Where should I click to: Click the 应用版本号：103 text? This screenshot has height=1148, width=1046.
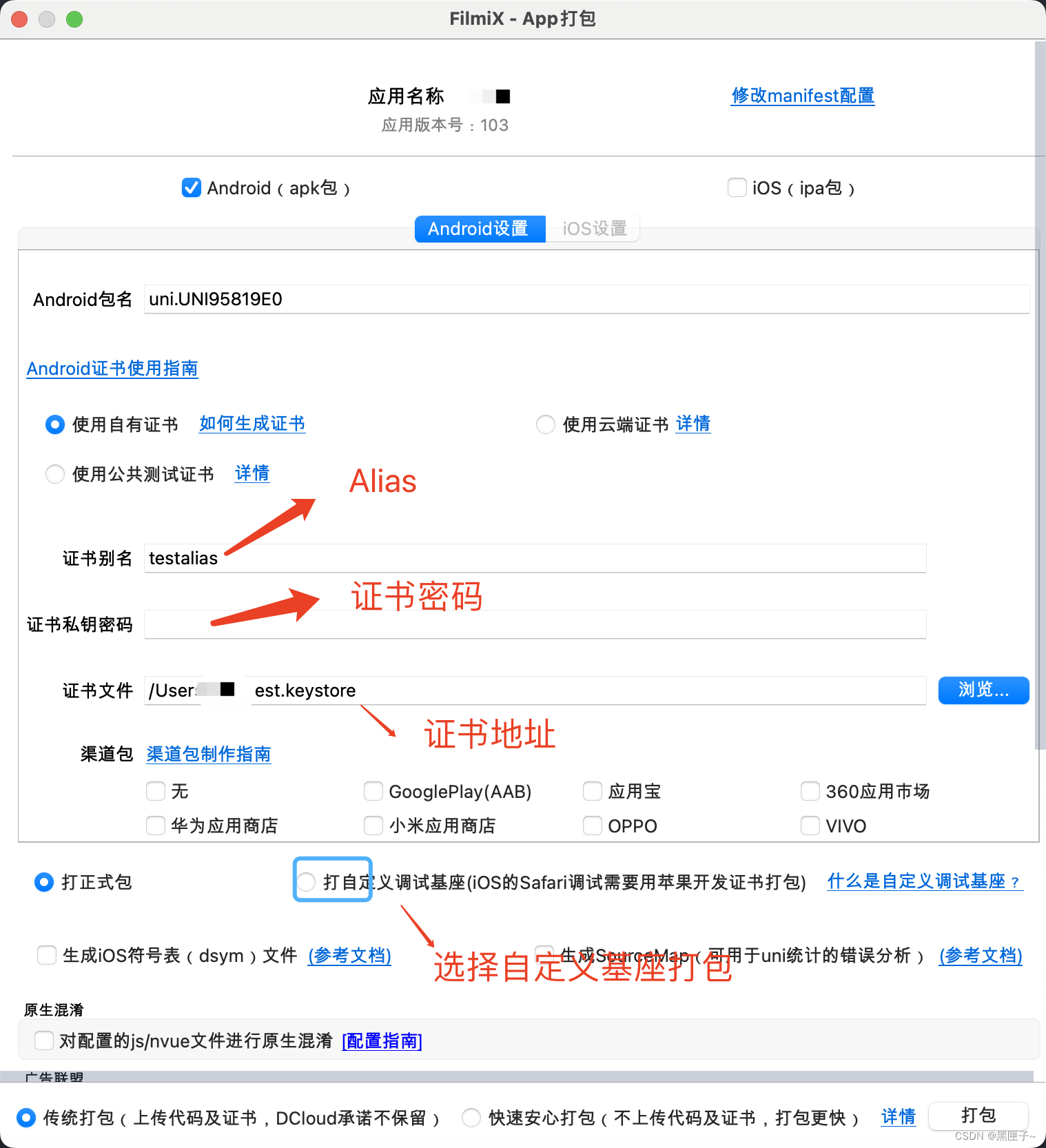[445, 125]
